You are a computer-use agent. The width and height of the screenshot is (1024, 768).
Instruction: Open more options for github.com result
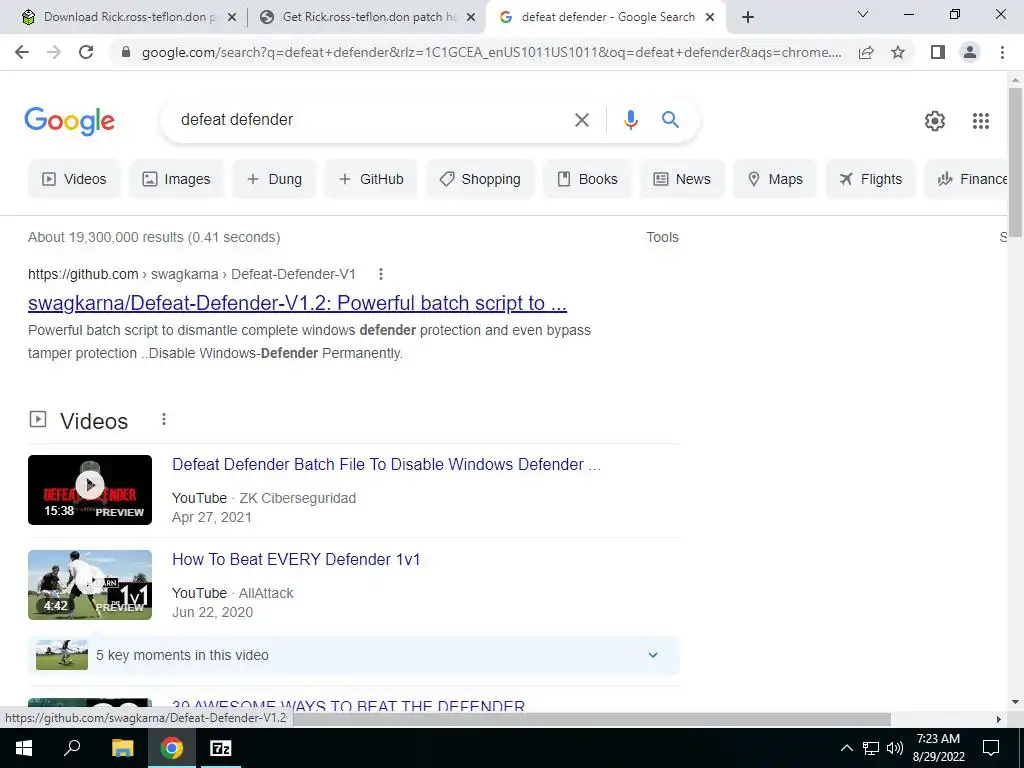[x=381, y=274]
